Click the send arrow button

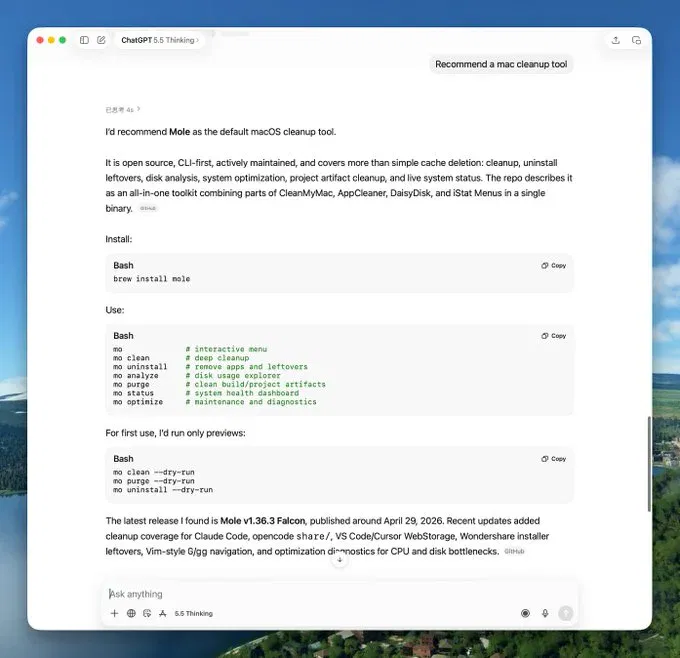[x=566, y=613]
